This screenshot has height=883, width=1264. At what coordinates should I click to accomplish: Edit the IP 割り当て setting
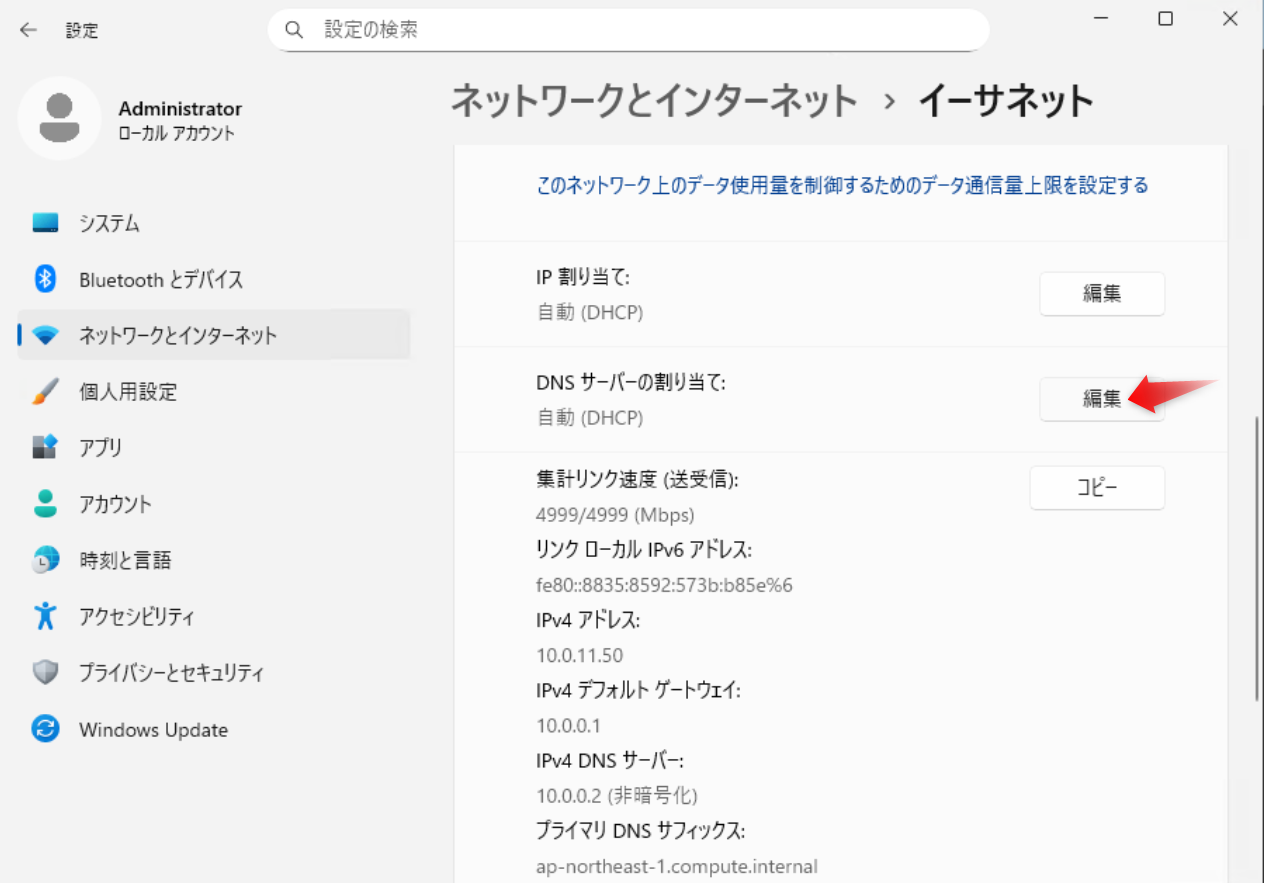tap(1101, 294)
